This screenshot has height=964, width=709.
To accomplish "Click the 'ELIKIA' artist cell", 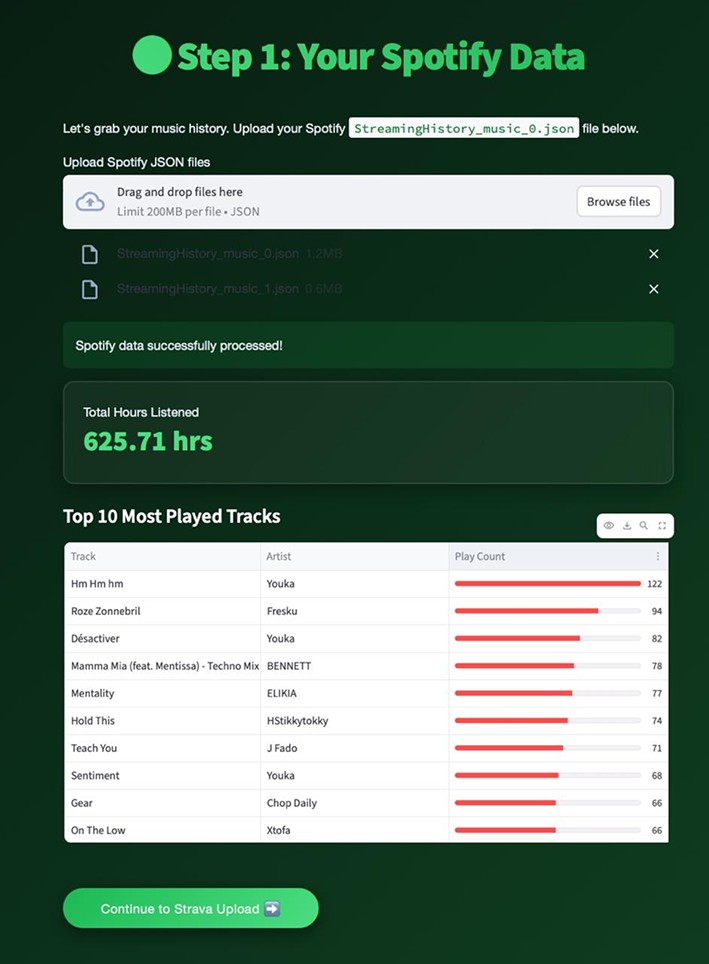I will tap(355, 693).
